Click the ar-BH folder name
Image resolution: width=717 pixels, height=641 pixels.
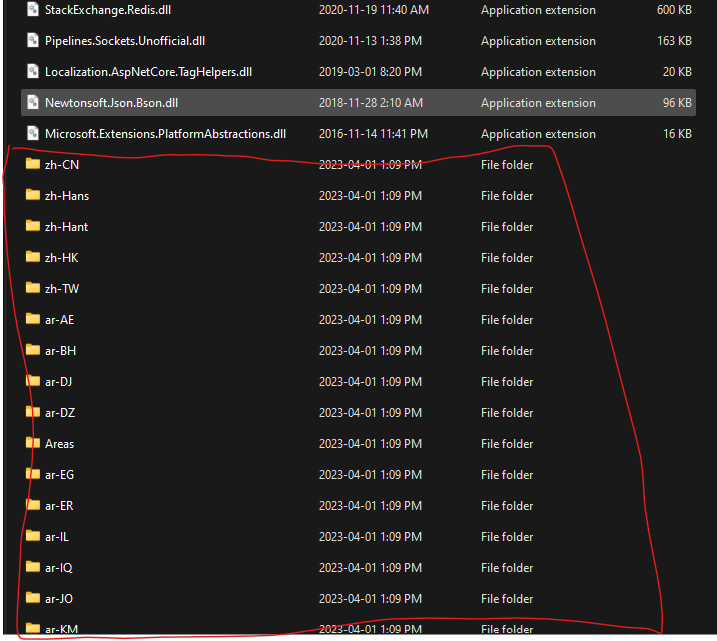pos(60,351)
